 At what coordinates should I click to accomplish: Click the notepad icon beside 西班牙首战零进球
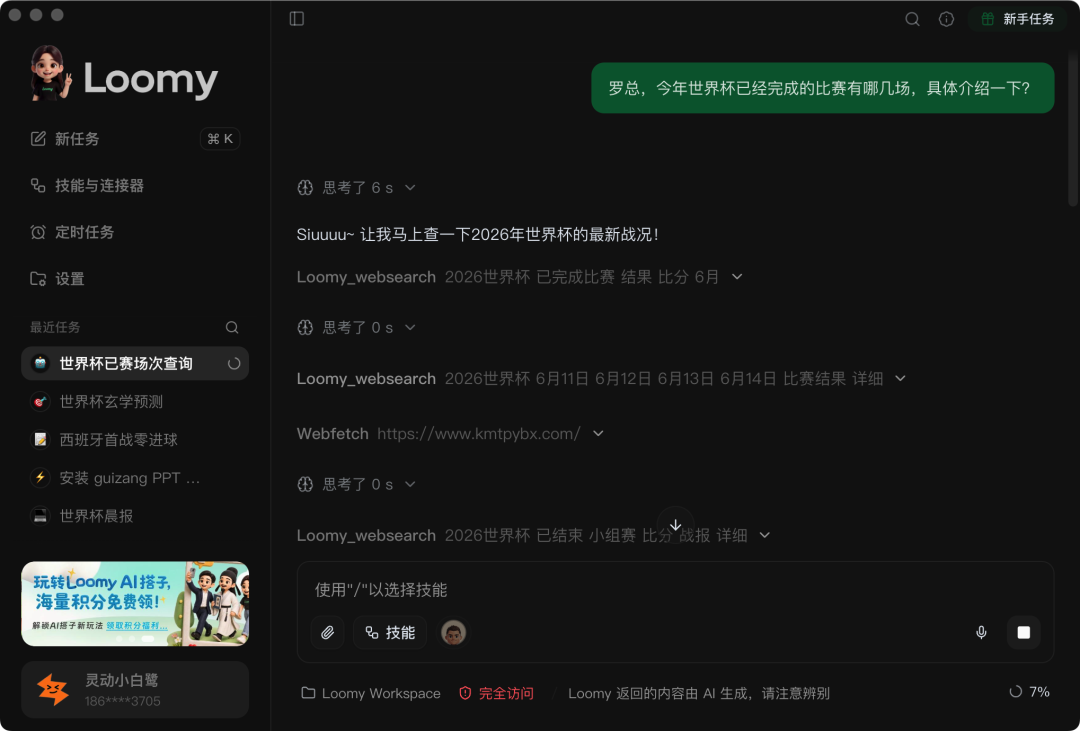coord(40,440)
